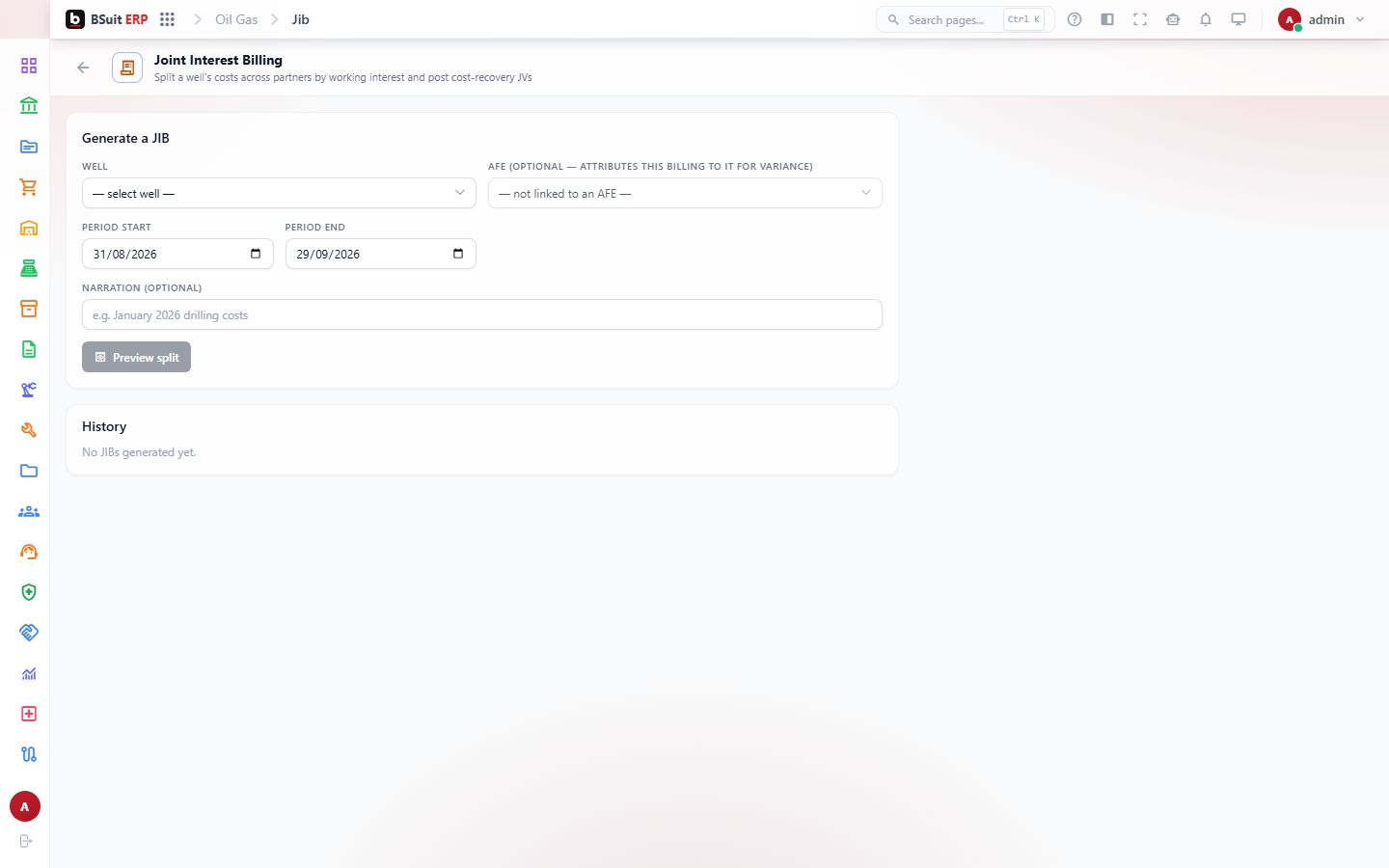Open the warehouse icon in sidebar
The height and width of the screenshot is (868, 1389).
tap(29, 228)
